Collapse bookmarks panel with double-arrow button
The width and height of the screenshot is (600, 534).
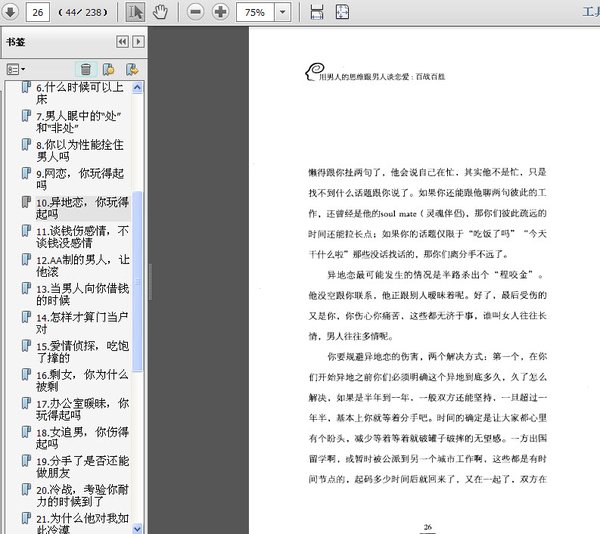tap(122, 41)
